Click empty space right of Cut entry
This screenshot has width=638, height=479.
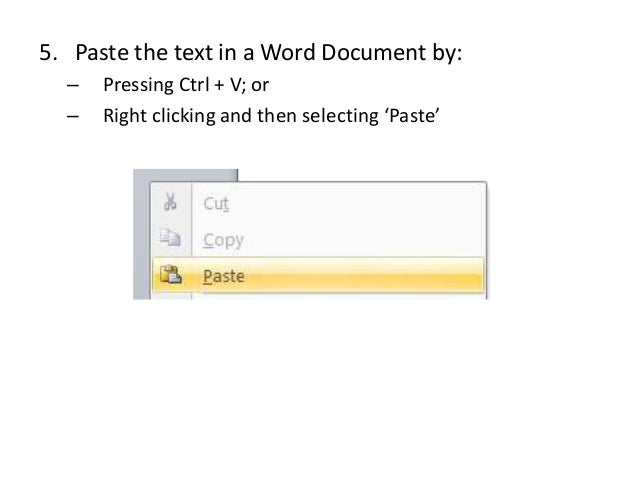pos(358,203)
